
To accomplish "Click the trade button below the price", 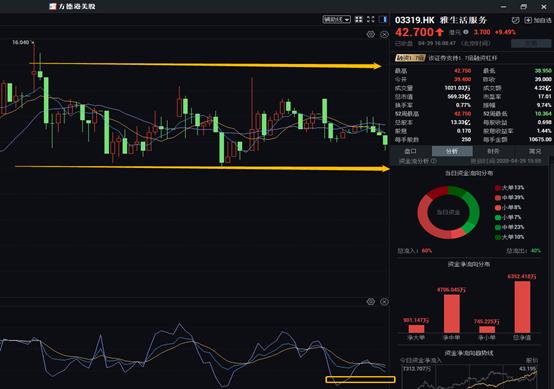I will point(531,43).
